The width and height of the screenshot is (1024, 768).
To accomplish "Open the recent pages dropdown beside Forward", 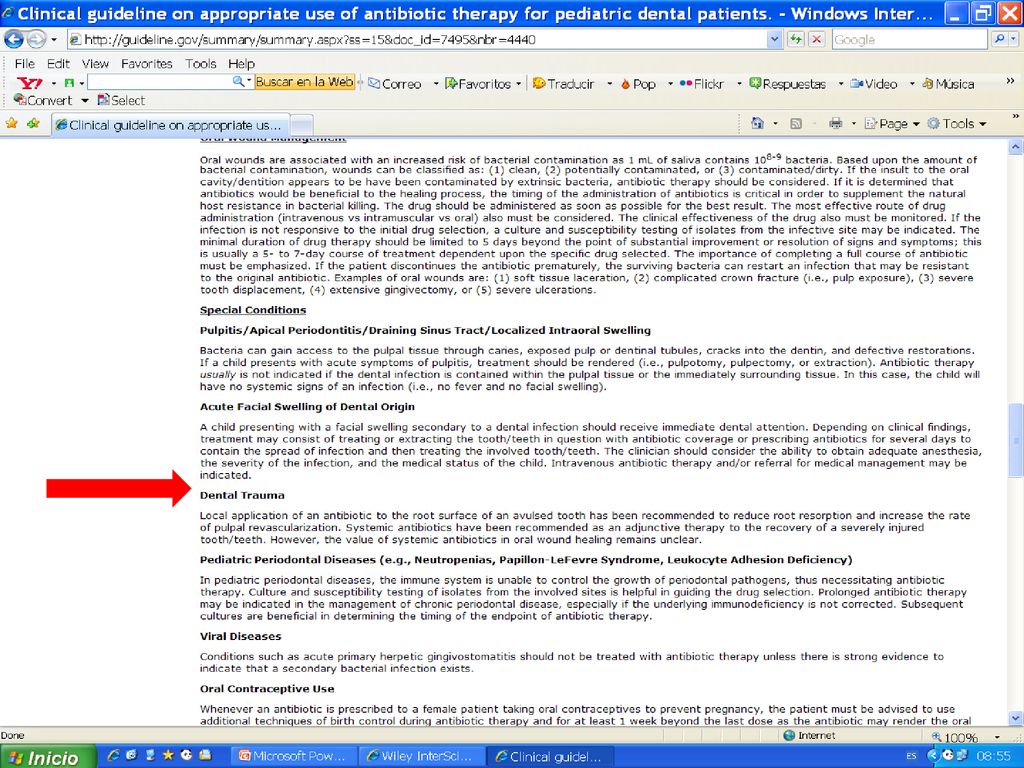I will coord(54,40).
